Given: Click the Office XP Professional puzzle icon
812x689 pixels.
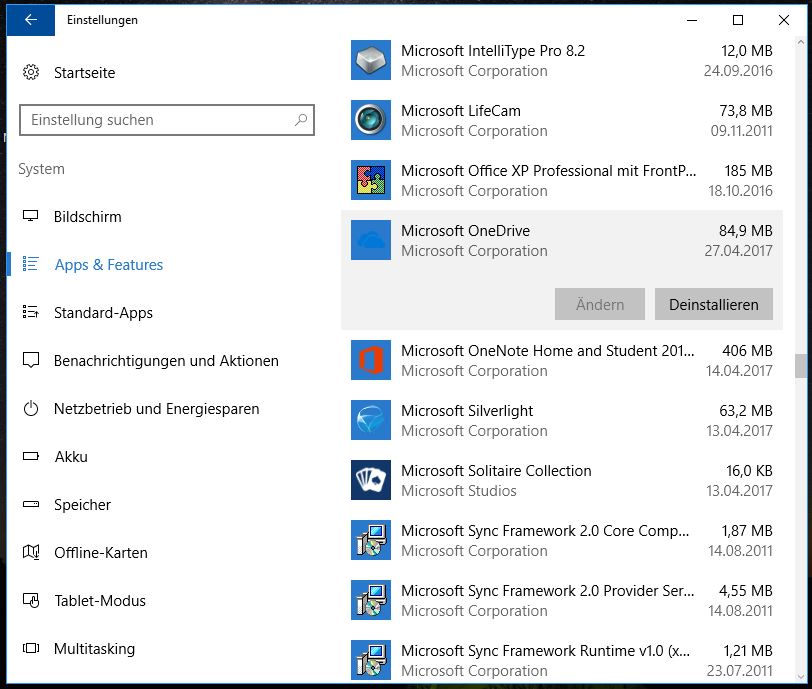Looking at the screenshot, I should click(x=371, y=181).
